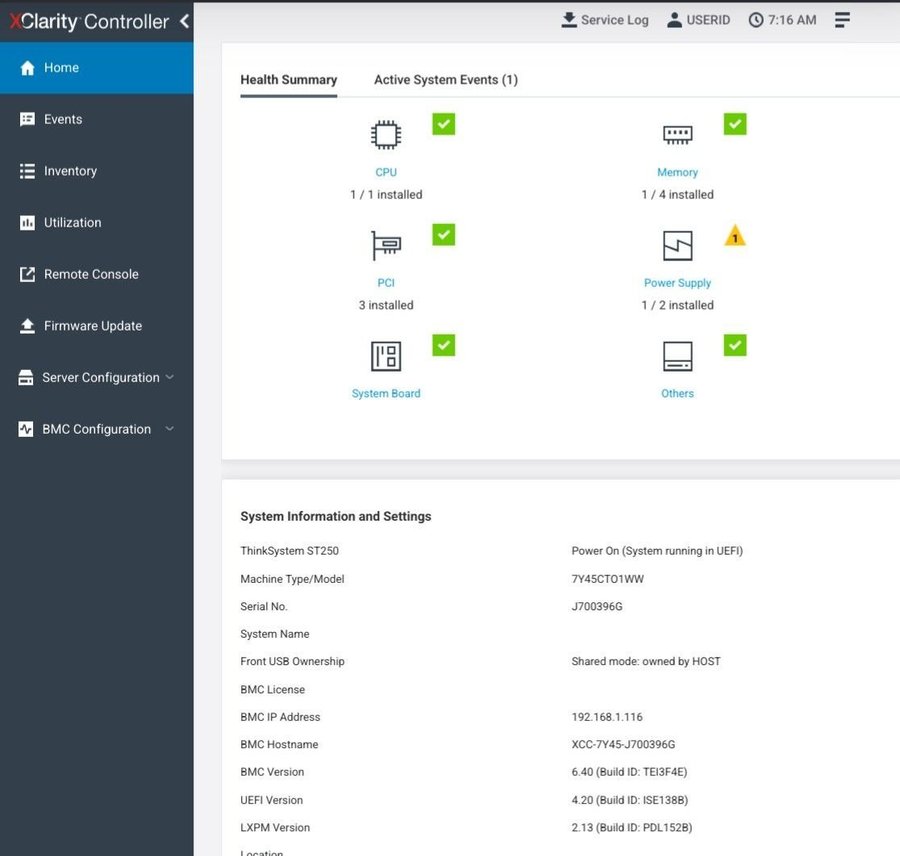Download the Service Log
The image size is (900, 856).
[605, 20]
